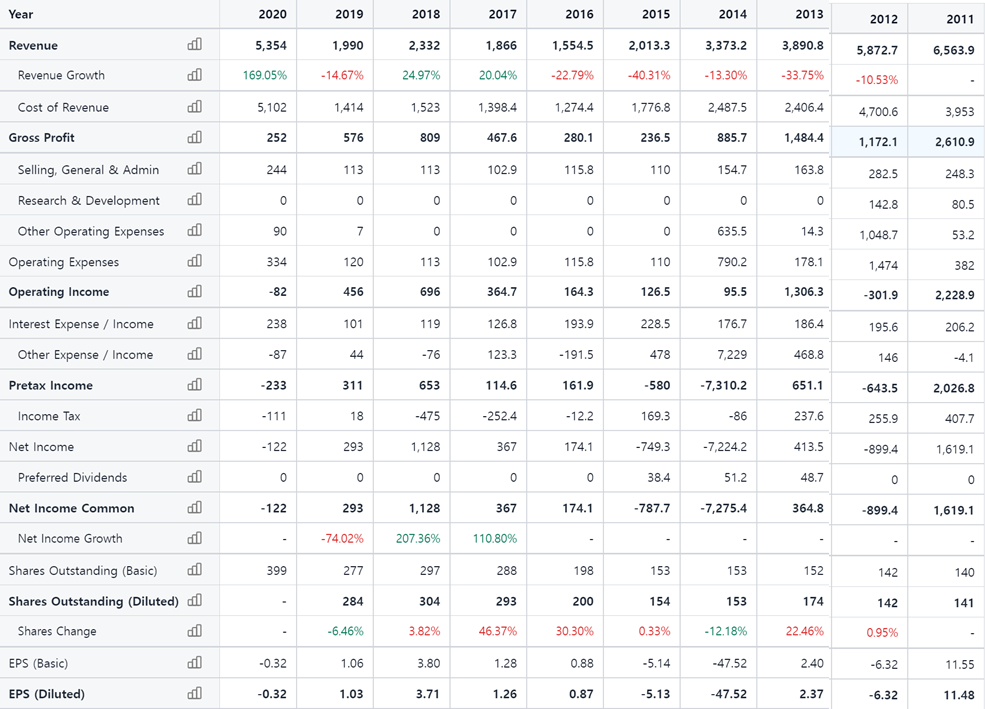985x709 pixels.
Task: Open chart icon for Other Expense / Income
Action: pos(195,354)
